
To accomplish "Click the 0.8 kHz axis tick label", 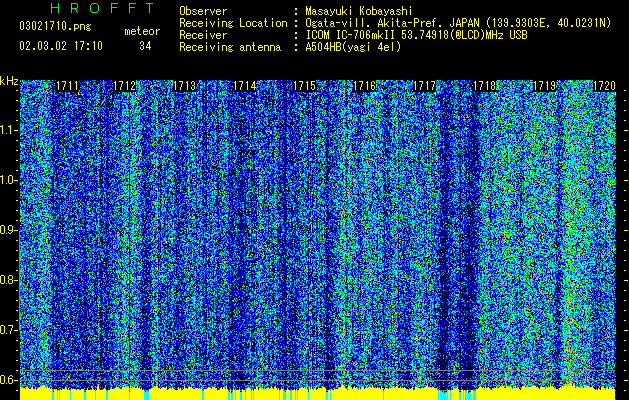I will coord(8,280).
